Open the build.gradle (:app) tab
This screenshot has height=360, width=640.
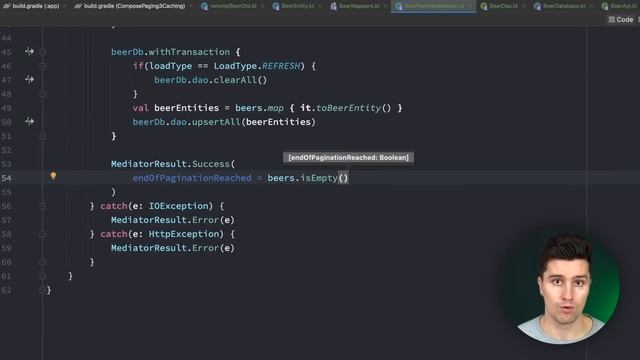pos(36,6)
